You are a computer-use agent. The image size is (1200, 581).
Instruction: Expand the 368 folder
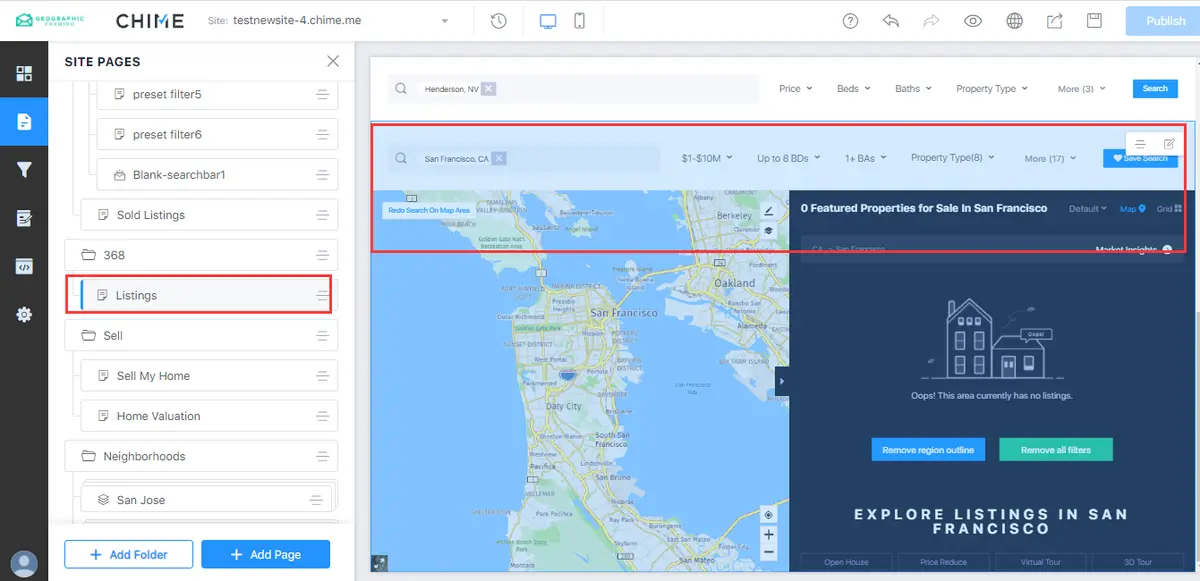click(201, 255)
